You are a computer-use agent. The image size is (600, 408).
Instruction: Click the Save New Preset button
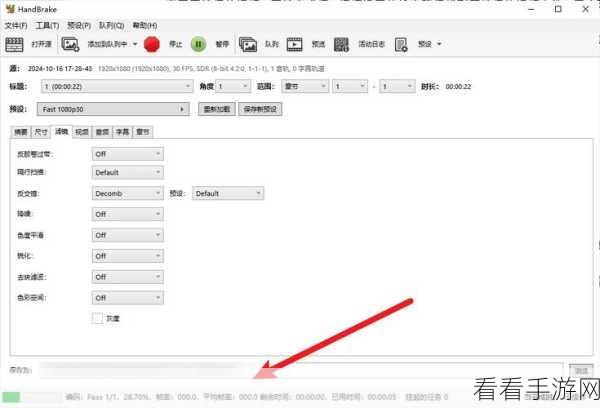click(260, 109)
